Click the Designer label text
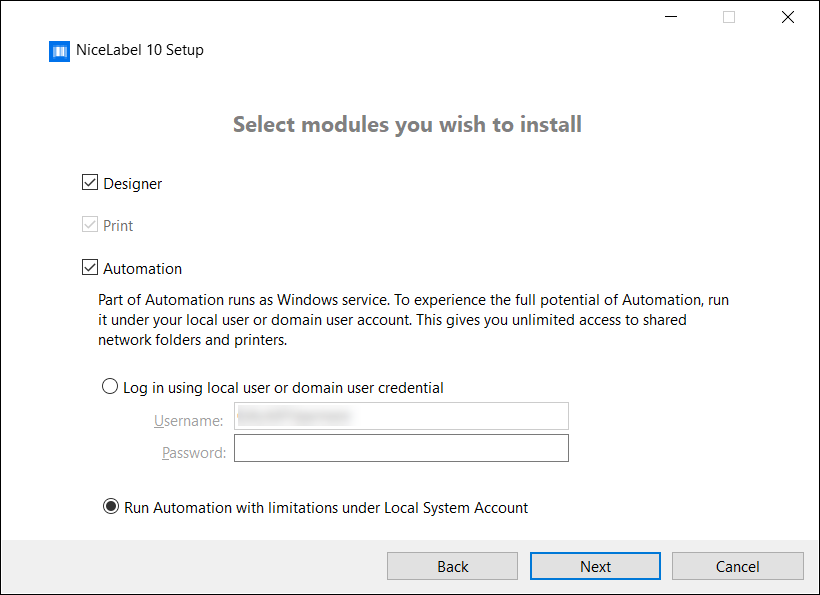Image resolution: width=820 pixels, height=595 pixels. pyautogui.click(x=133, y=184)
